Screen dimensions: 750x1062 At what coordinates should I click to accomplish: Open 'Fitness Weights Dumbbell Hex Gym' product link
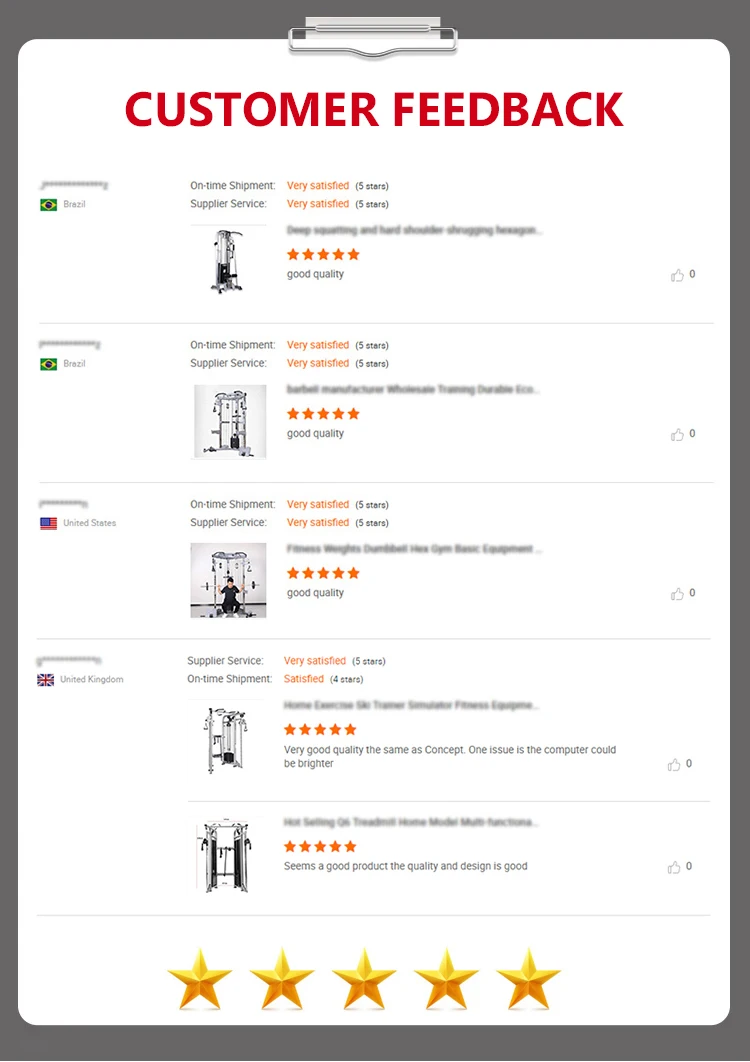point(414,549)
